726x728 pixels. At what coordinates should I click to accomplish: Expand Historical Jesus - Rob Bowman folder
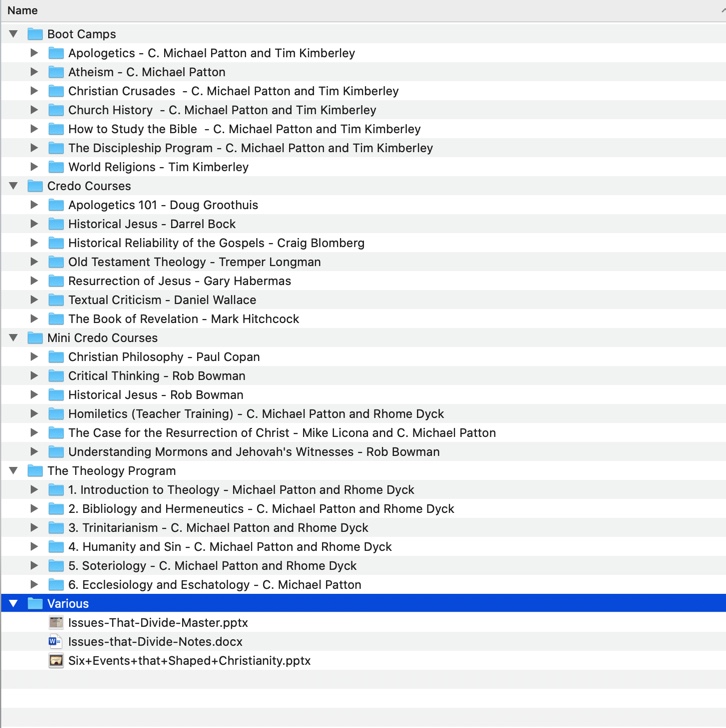click(x=34, y=395)
